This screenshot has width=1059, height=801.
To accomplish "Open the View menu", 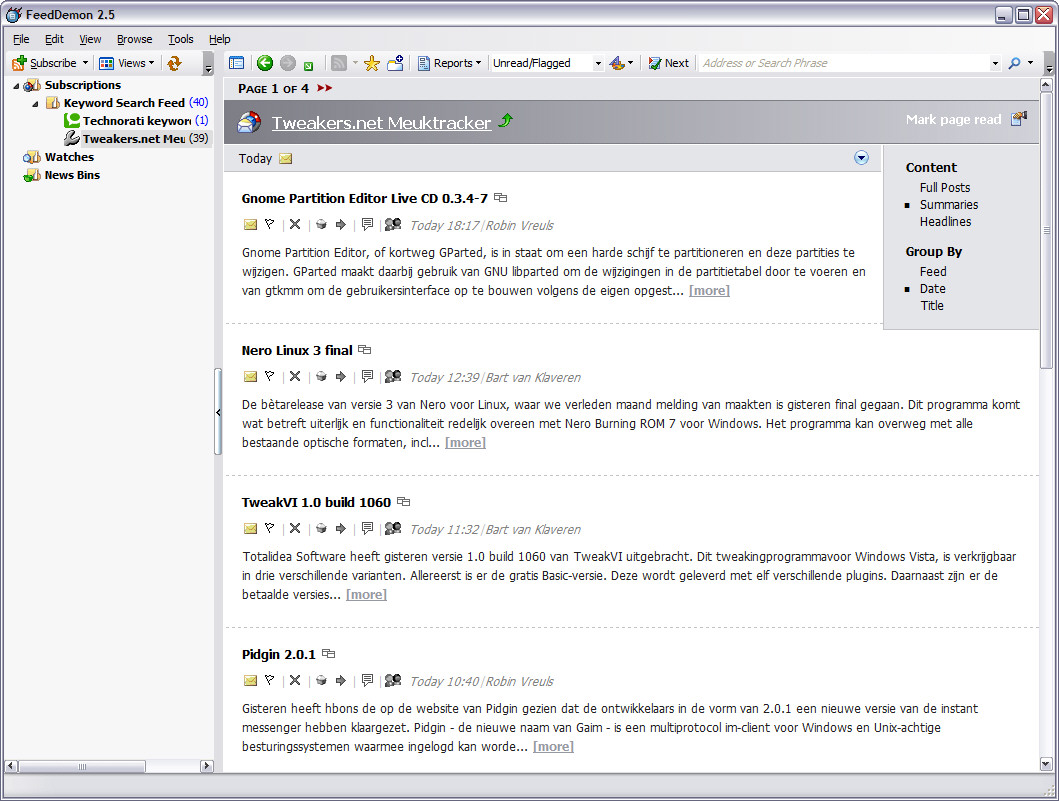I will [x=90, y=39].
